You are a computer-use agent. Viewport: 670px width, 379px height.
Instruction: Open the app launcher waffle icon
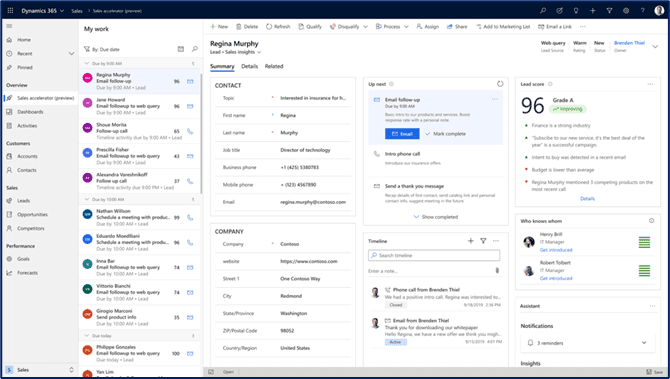click(10, 11)
